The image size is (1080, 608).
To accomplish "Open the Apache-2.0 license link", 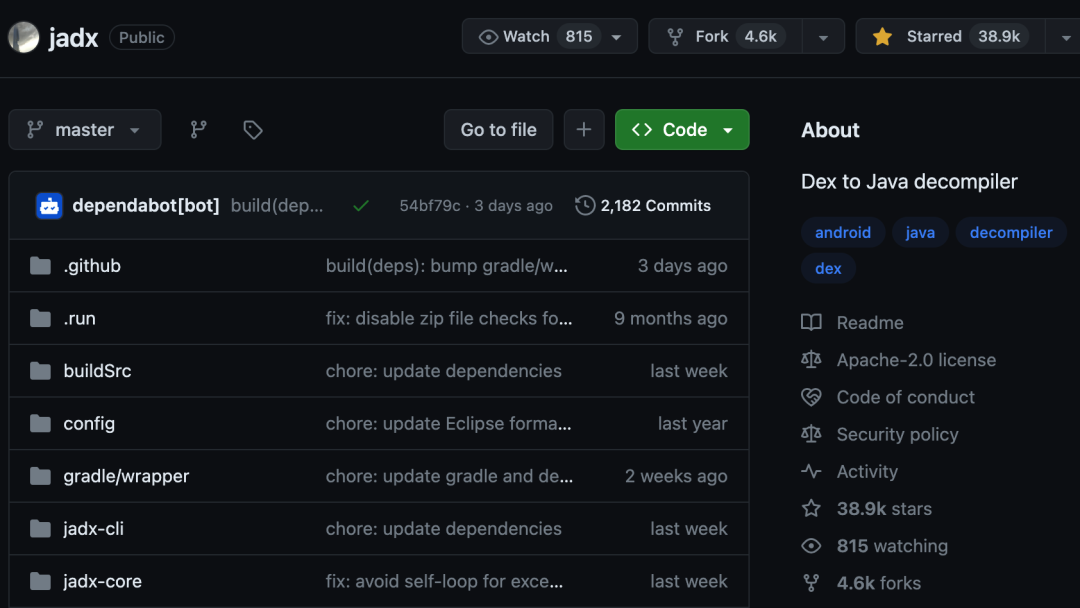I will (916, 359).
